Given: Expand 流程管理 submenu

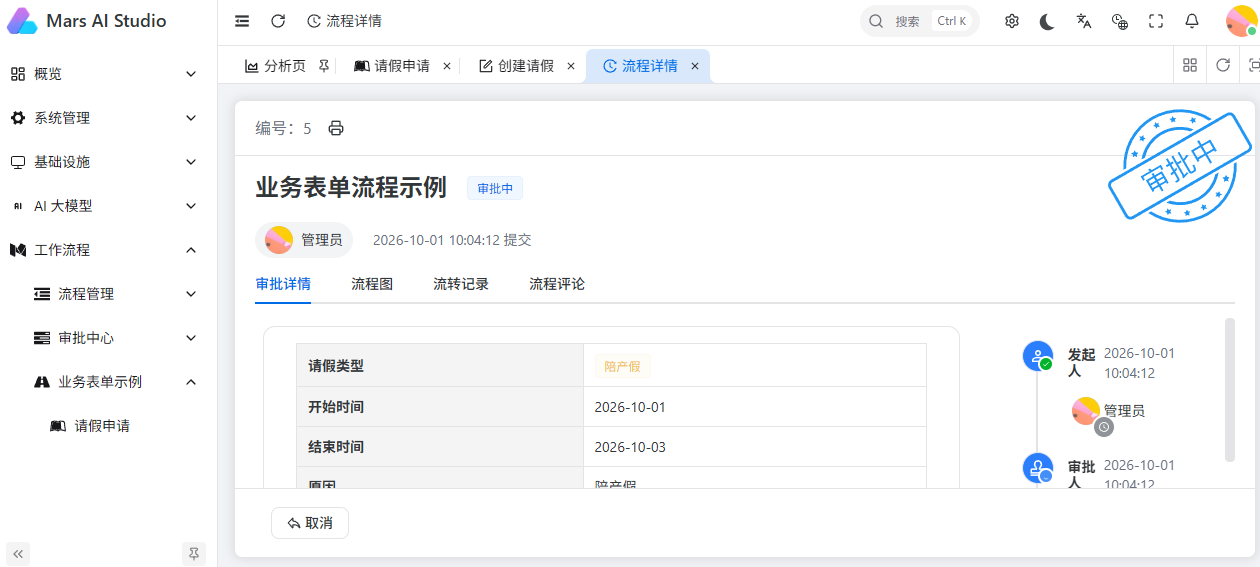Looking at the screenshot, I should pyautogui.click(x=104, y=294).
